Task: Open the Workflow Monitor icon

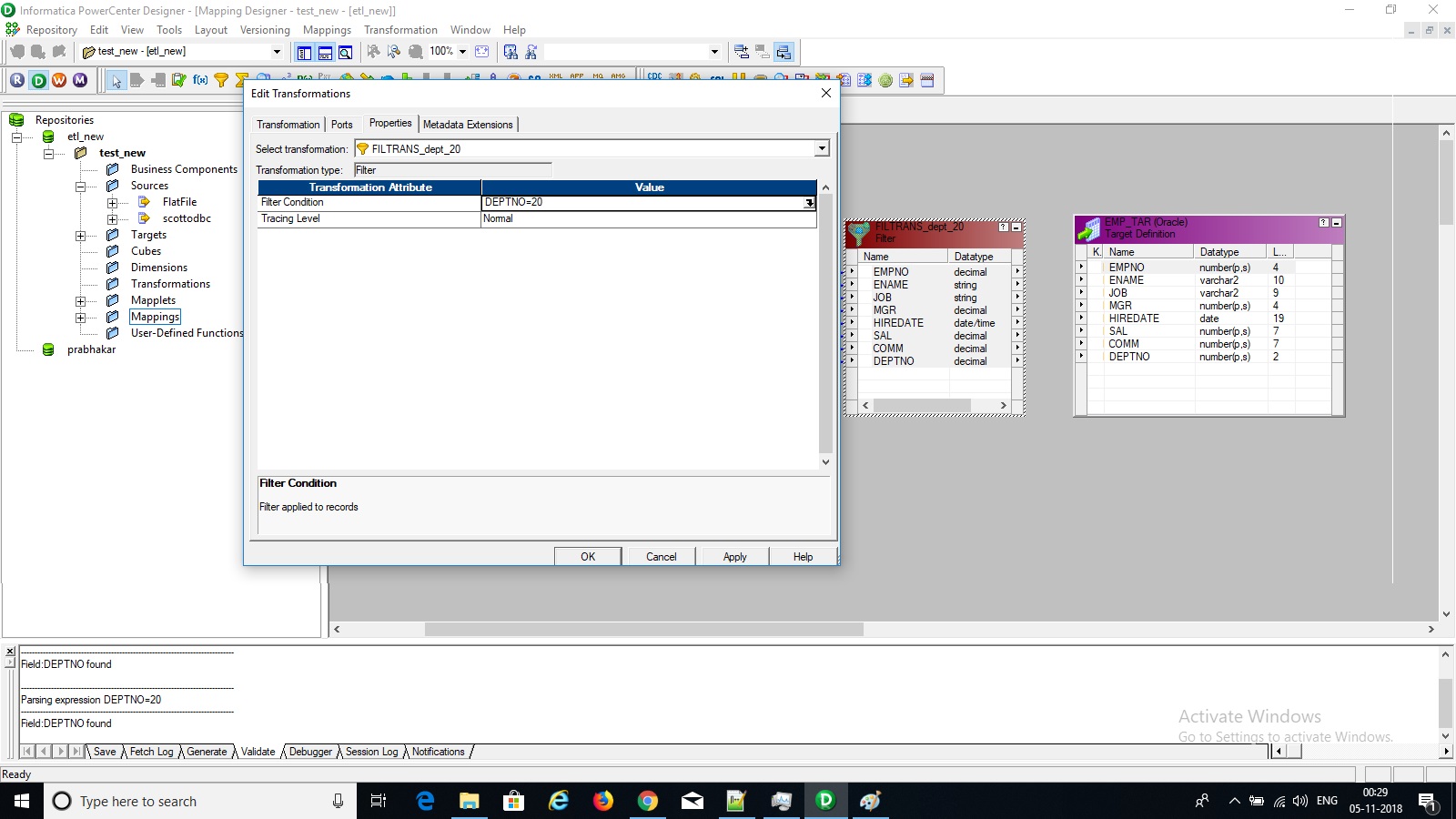Action: tap(80, 80)
